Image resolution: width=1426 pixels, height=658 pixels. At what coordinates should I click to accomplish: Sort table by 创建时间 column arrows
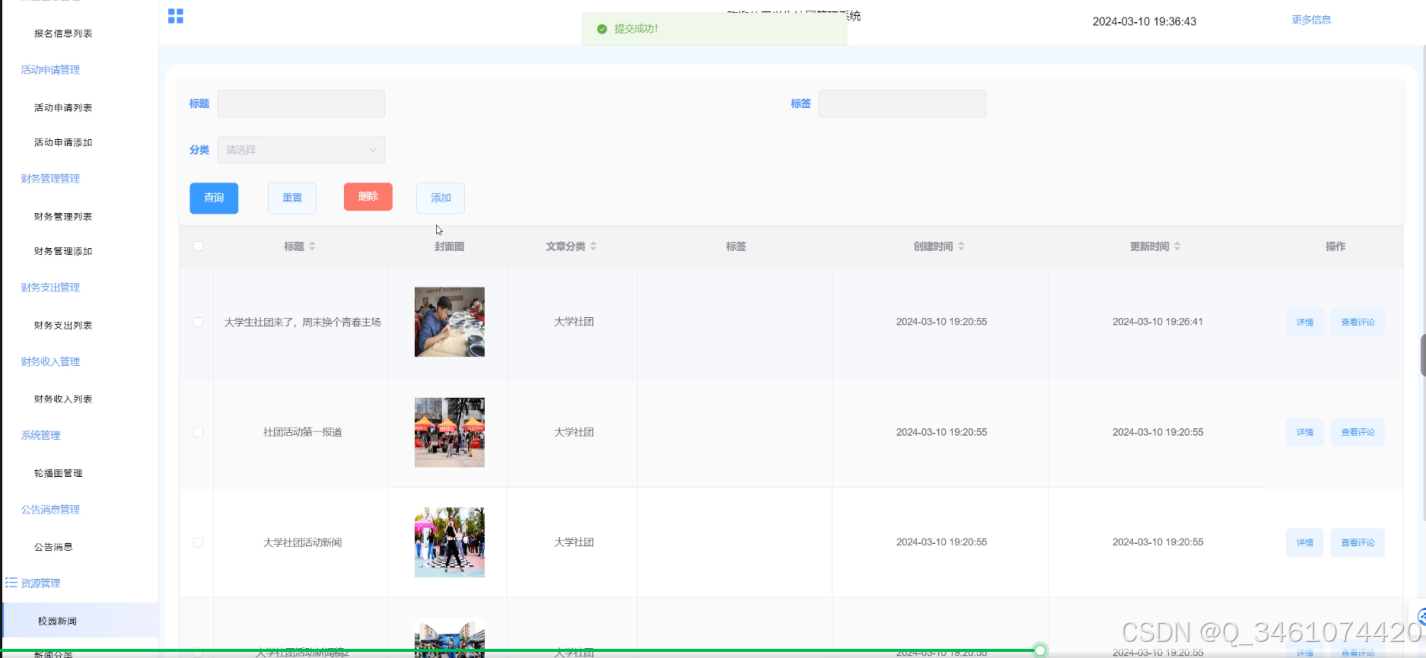(x=962, y=246)
